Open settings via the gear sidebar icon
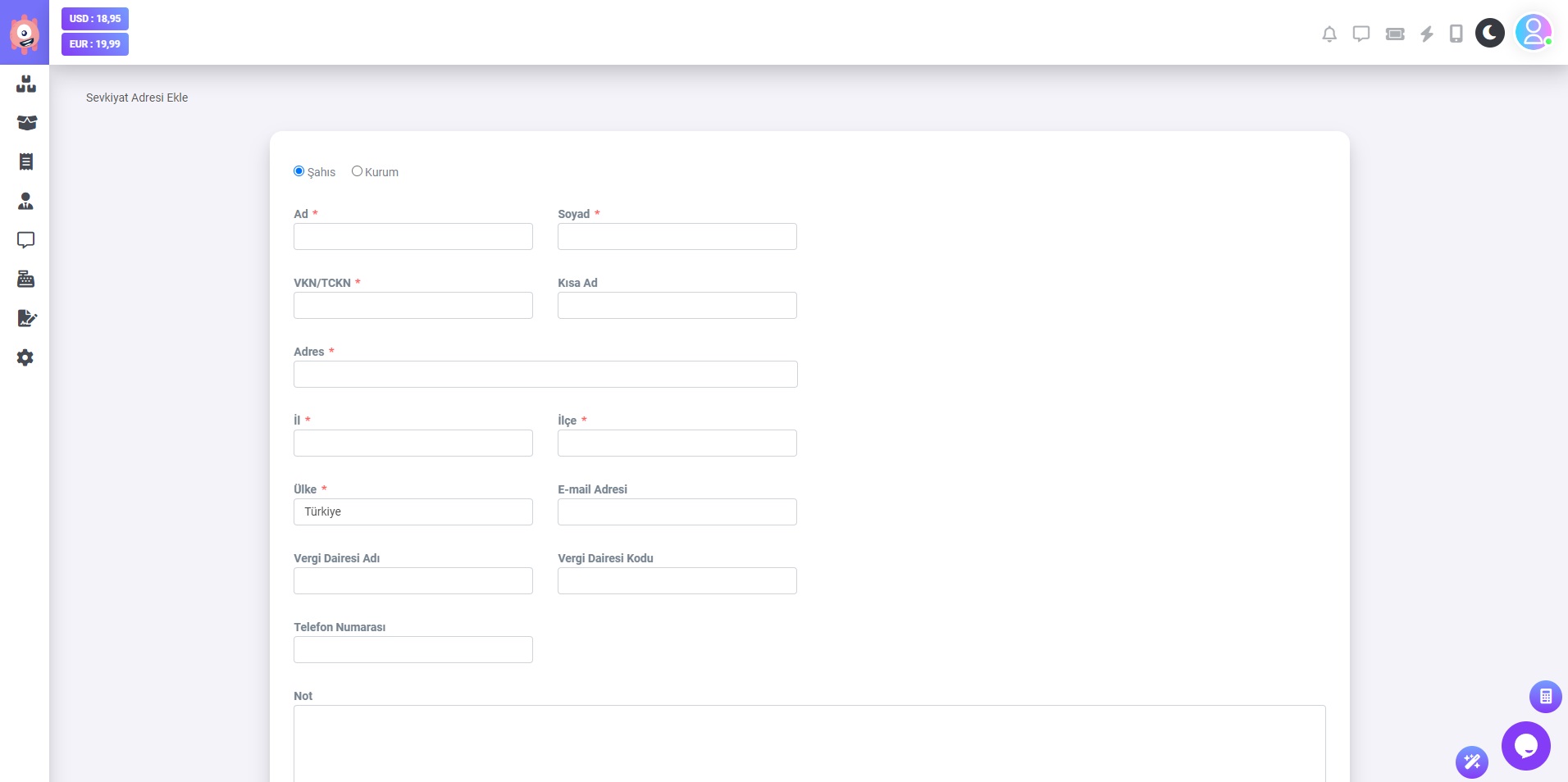Screen dimensions: 1568x782 click(x=26, y=357)
